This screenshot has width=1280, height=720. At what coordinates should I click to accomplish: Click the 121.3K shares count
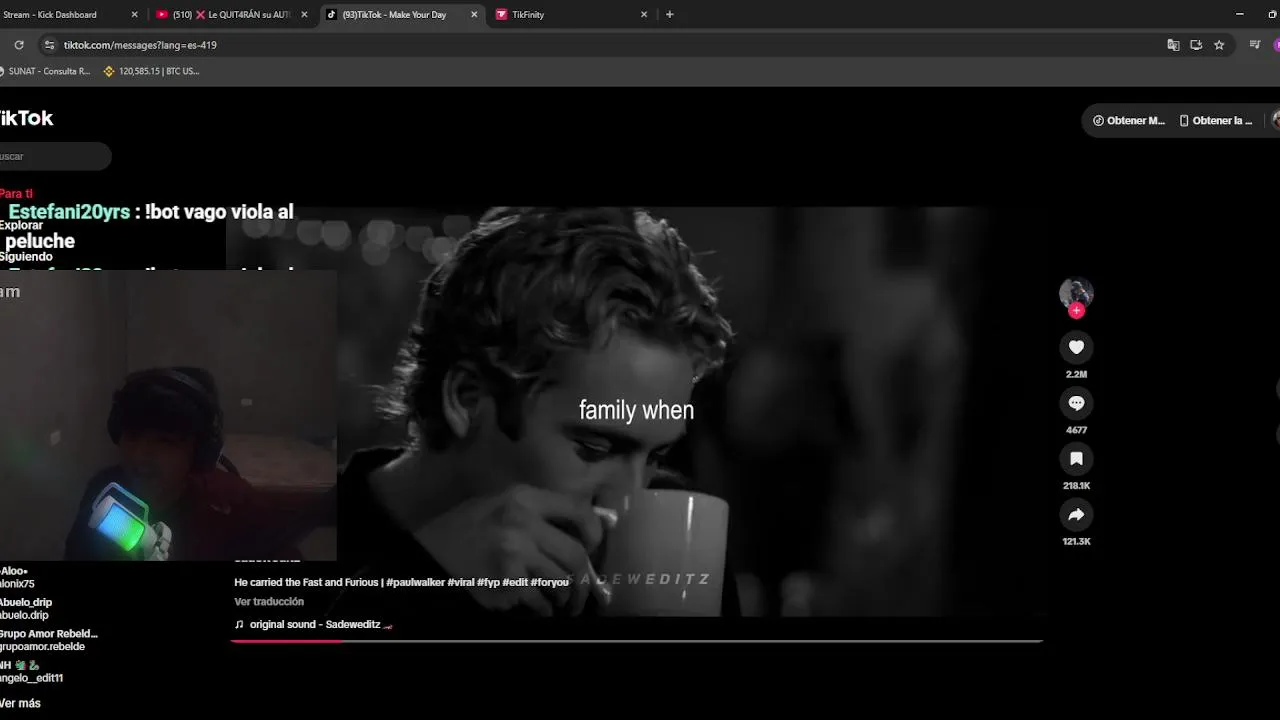pyautogui.click(x=1076, y=542)
